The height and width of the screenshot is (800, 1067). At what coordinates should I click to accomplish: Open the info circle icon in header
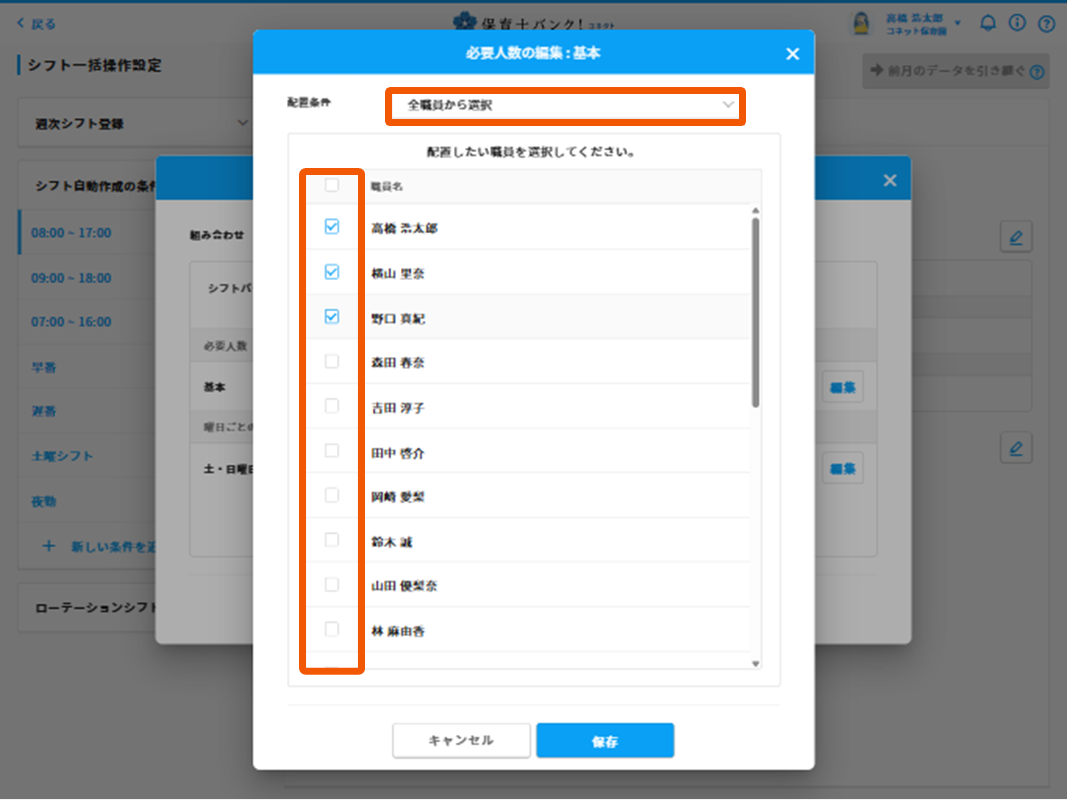coord(1017,23)
